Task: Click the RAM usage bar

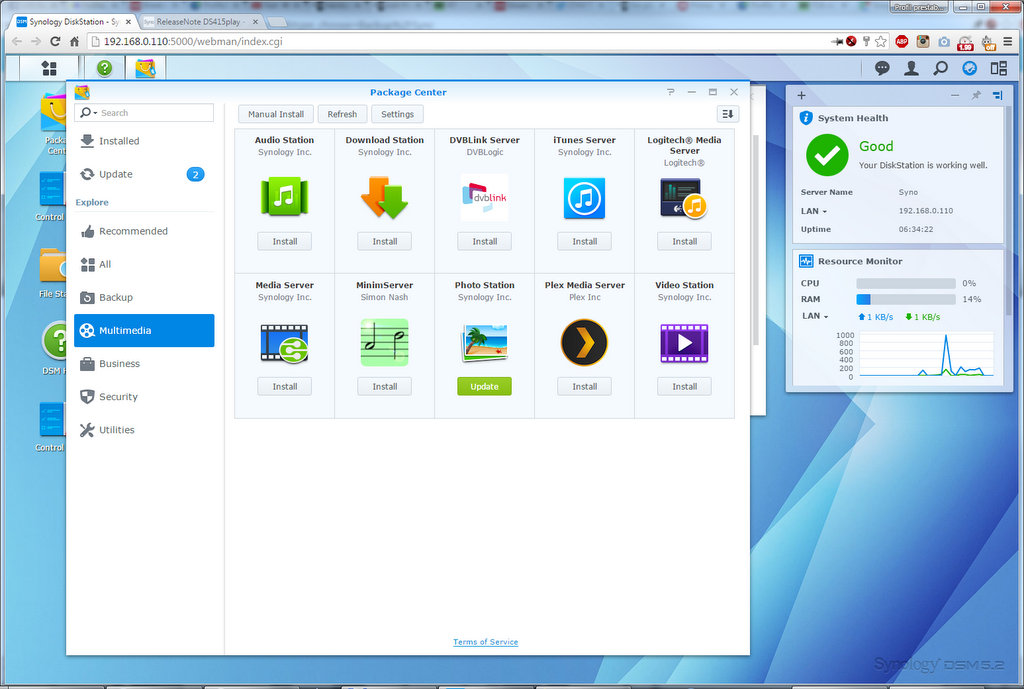Action: 906,299
